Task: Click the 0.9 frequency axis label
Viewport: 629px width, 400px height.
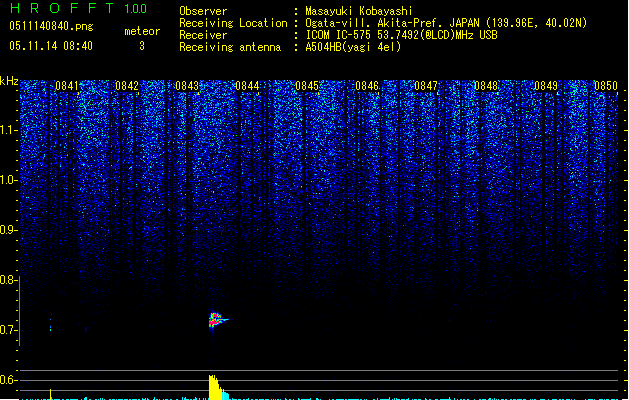Action: click(8, 230)
